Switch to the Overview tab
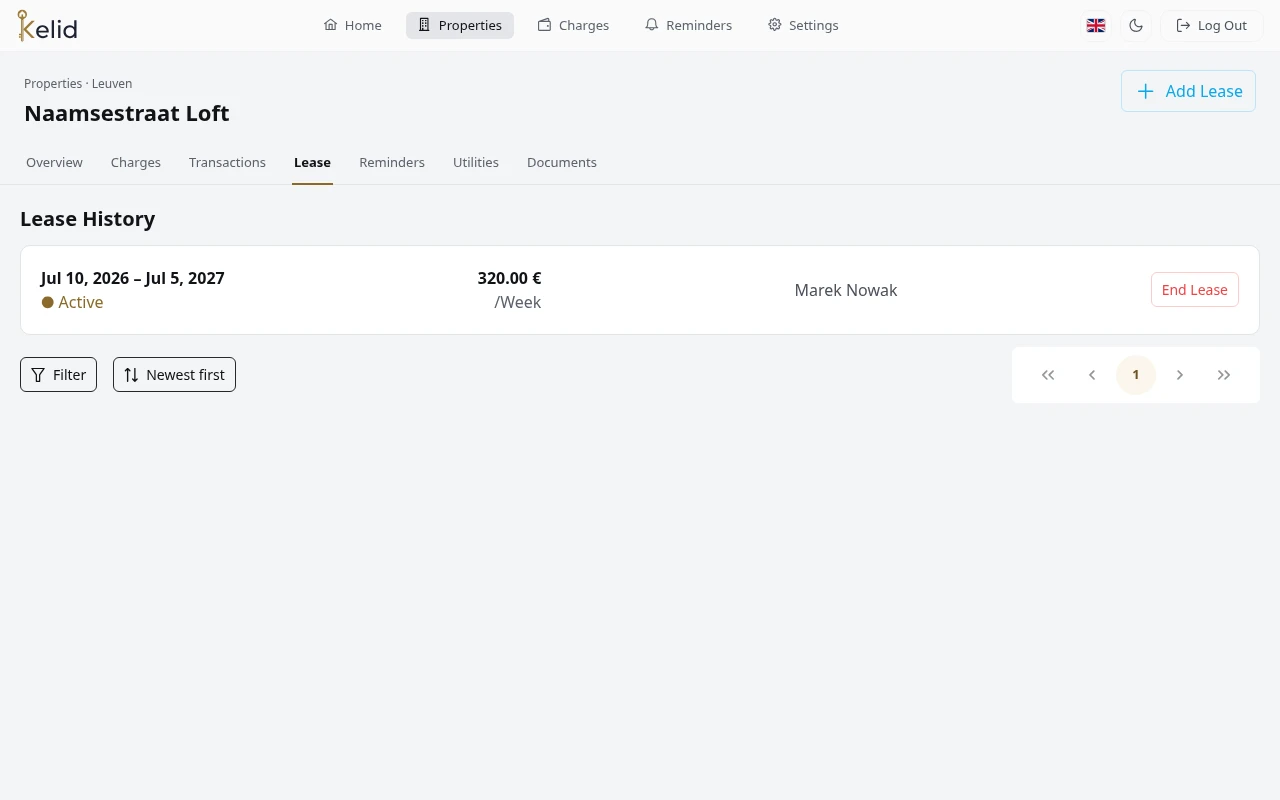The height and width of the screenshot is (800, 1280). click(x=54, y=162)
